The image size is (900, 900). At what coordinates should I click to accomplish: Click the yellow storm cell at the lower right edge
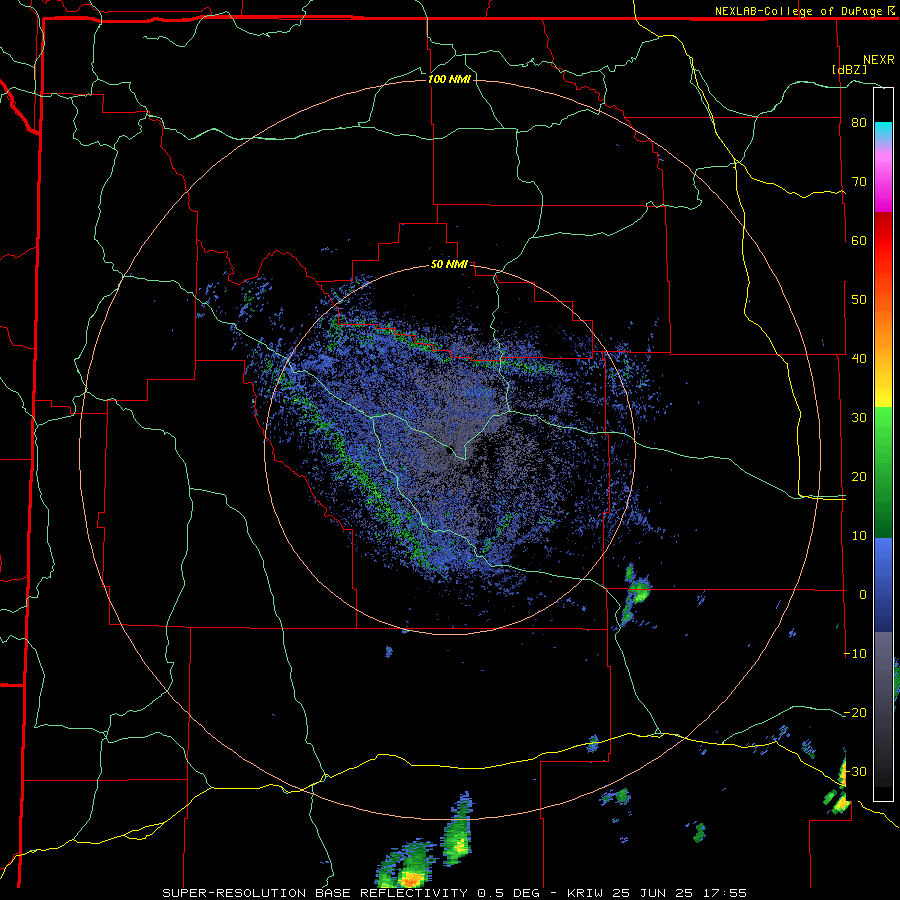coord(841,802)
